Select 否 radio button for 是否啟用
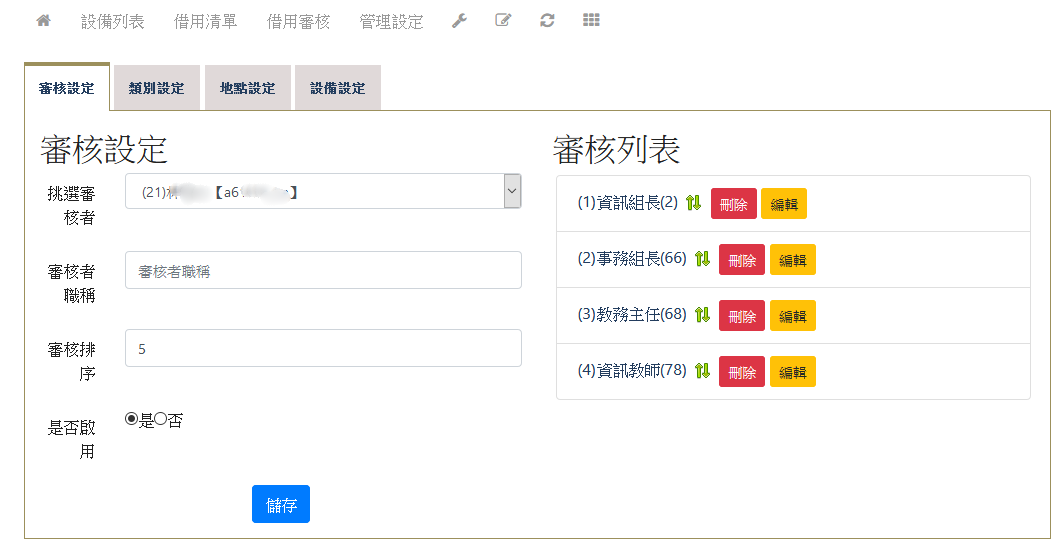This screenshot has width=1060, height=555. tap(160, 419)
